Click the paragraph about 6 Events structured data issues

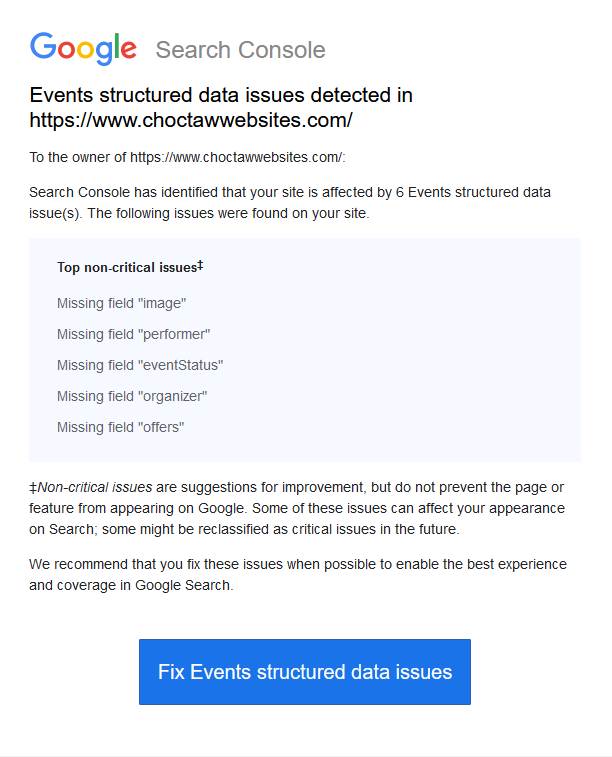tap(290, 202)
